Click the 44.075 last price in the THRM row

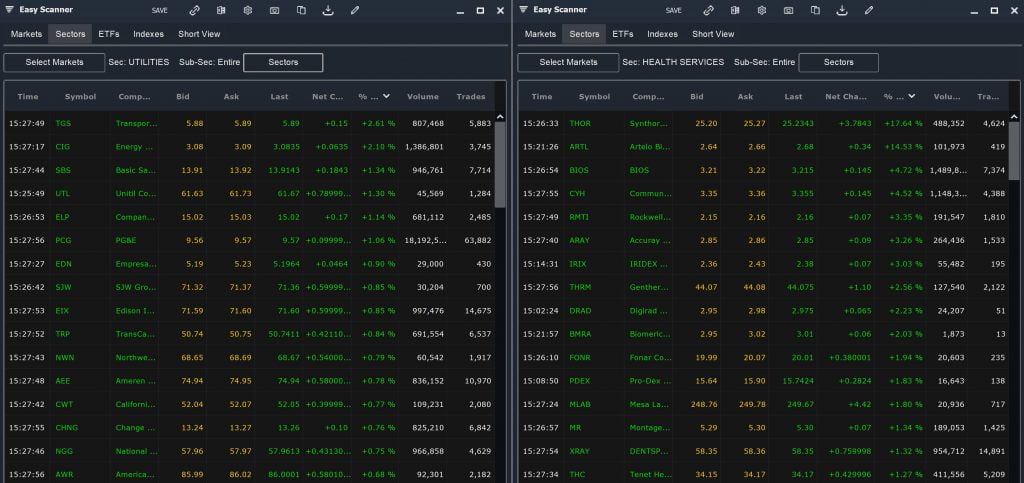[800, 287]
